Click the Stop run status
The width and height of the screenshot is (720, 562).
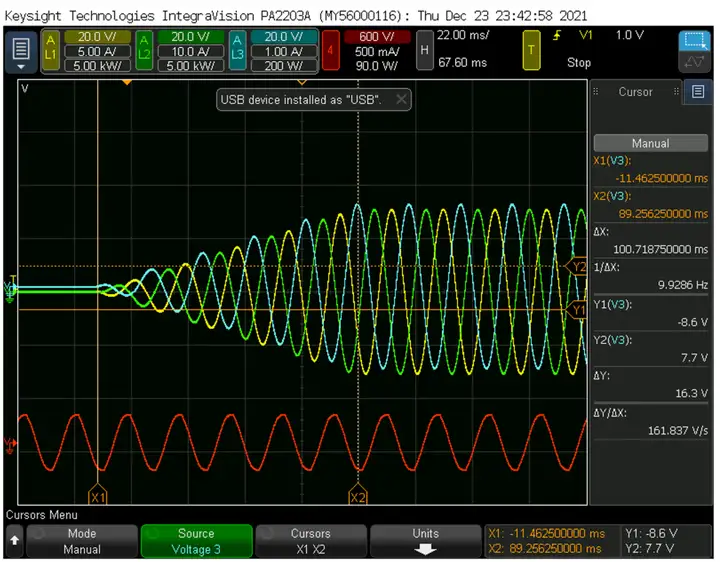[x=579, y=62]
